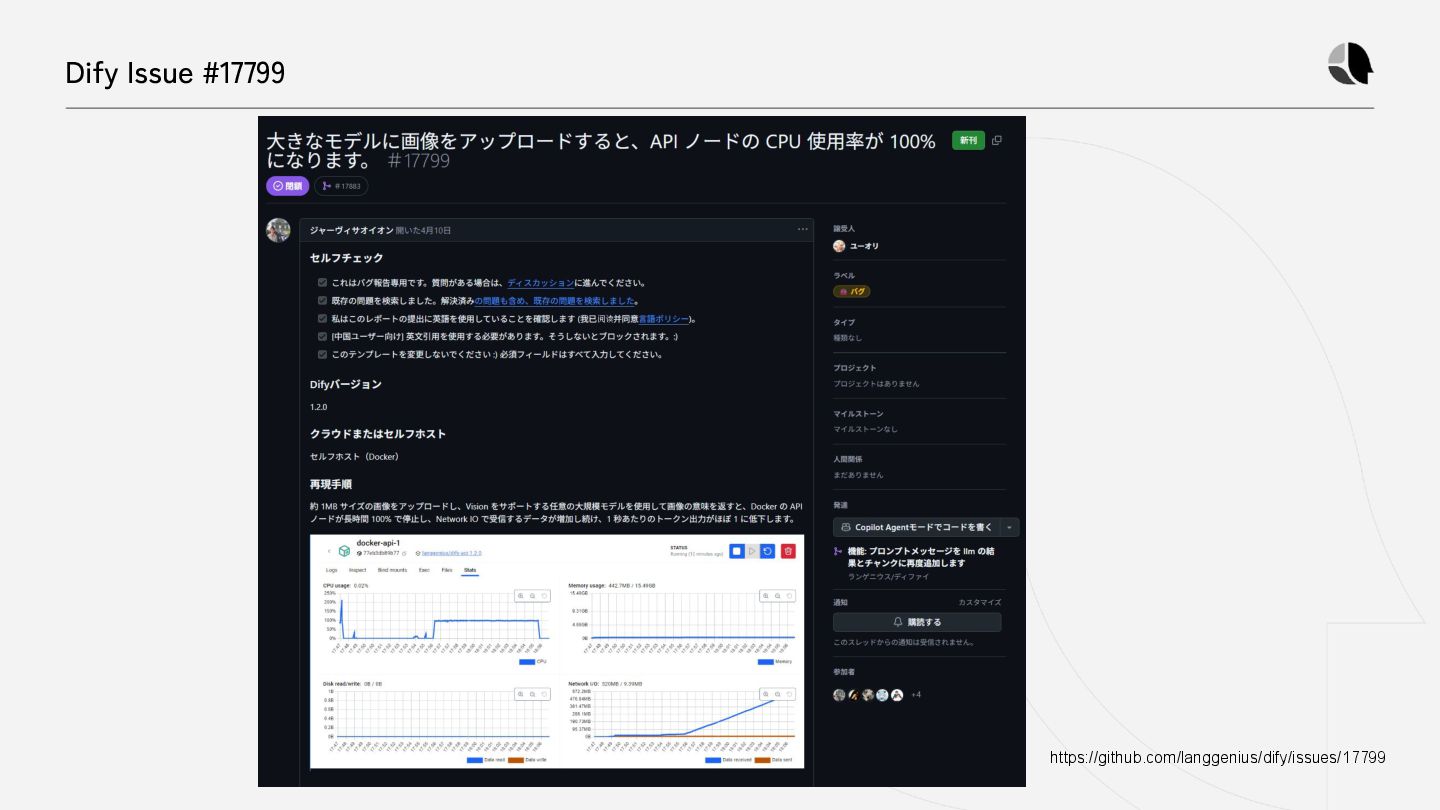Click the greyed-out start (play) button
The height and width of the screenshot is (810, 1440).
[x=752, y=551]
